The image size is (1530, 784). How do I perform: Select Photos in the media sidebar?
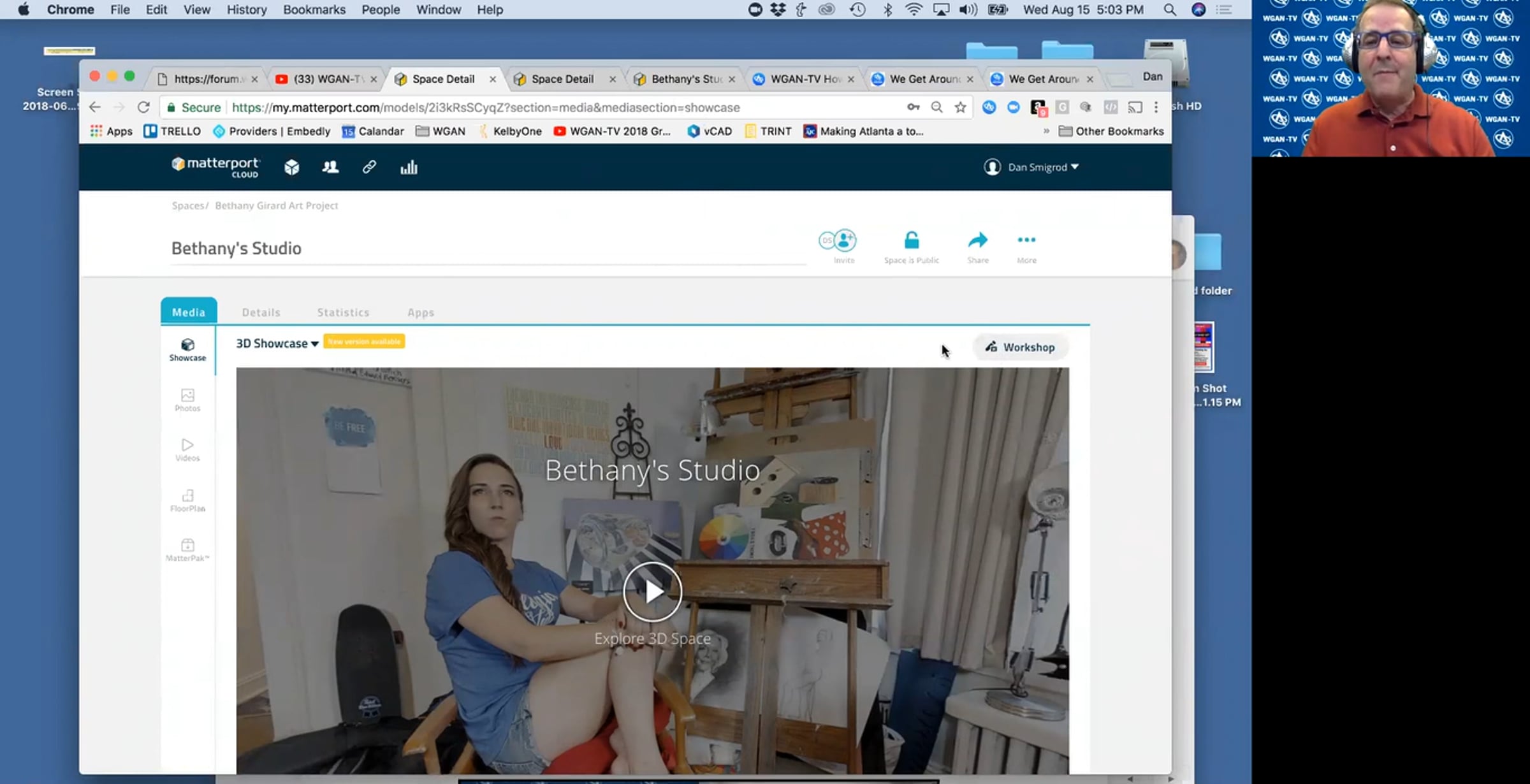187,400
